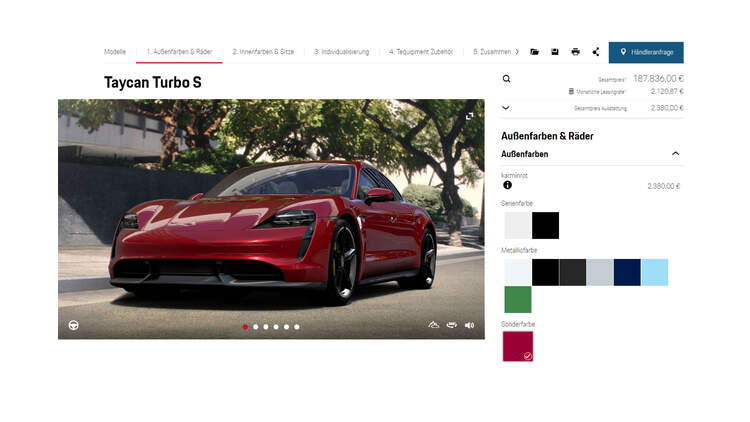Screen dimensions: 750x422
Task: Open the 5. Zusammenfassung tab
Action: point(492,52)
